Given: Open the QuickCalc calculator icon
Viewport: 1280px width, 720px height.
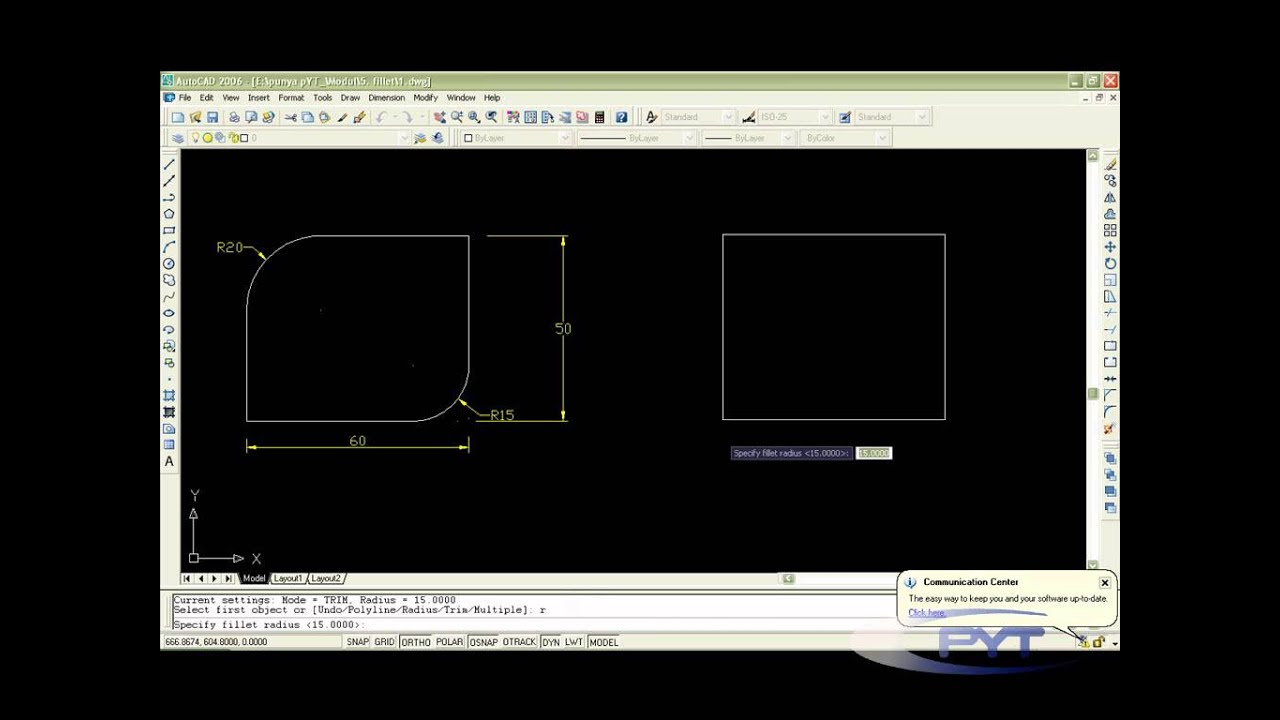Looking at the screenshot, I should (599, 117).
